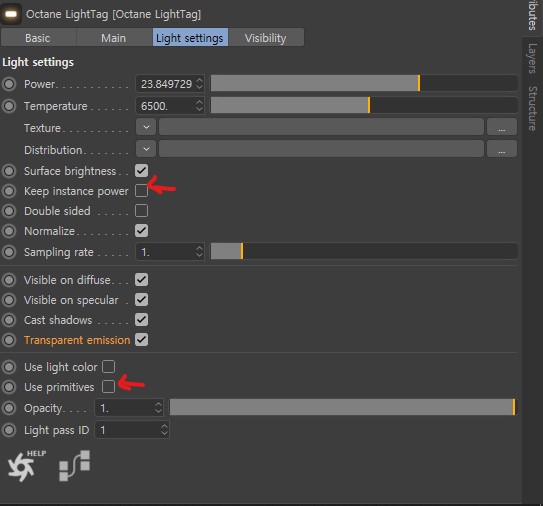Select the Light settings tab
This screenshot has width=543, height=506.
(x=190, y=37)
